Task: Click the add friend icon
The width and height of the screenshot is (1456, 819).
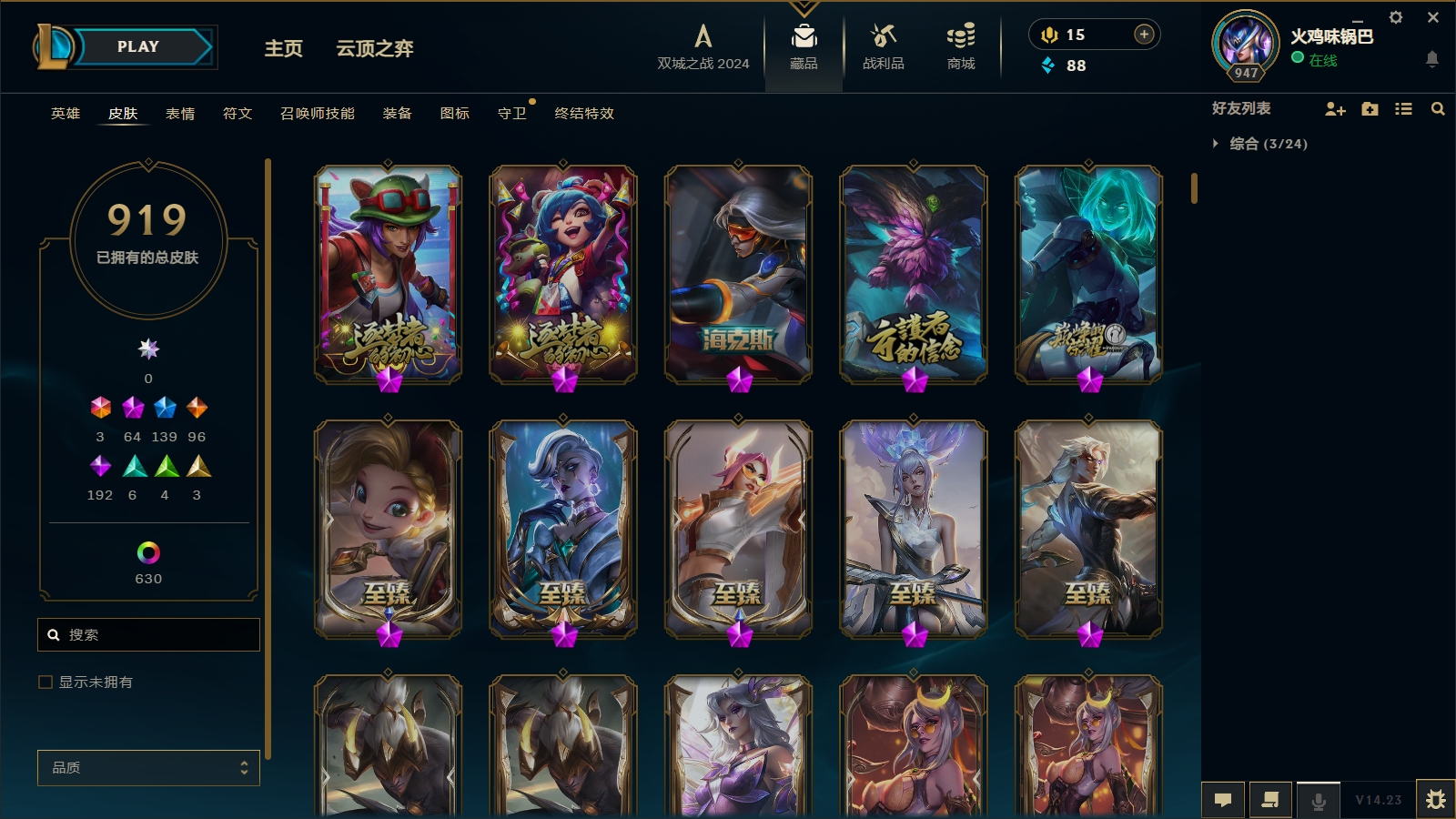Action: pyautogui.click(x=1335, y=109)
